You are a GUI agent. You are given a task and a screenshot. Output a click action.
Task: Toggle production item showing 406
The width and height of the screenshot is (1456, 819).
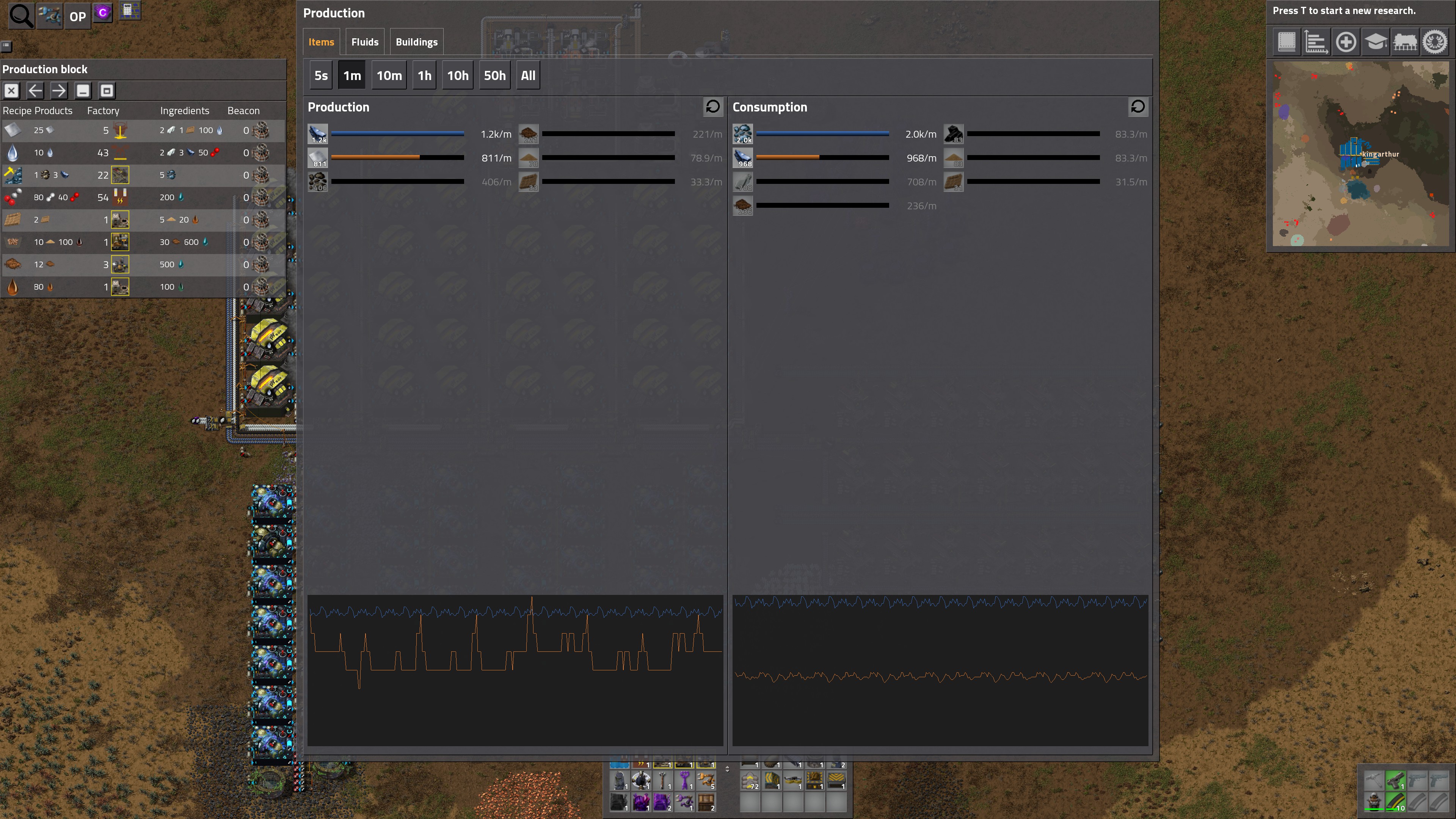tap(318, 182)
